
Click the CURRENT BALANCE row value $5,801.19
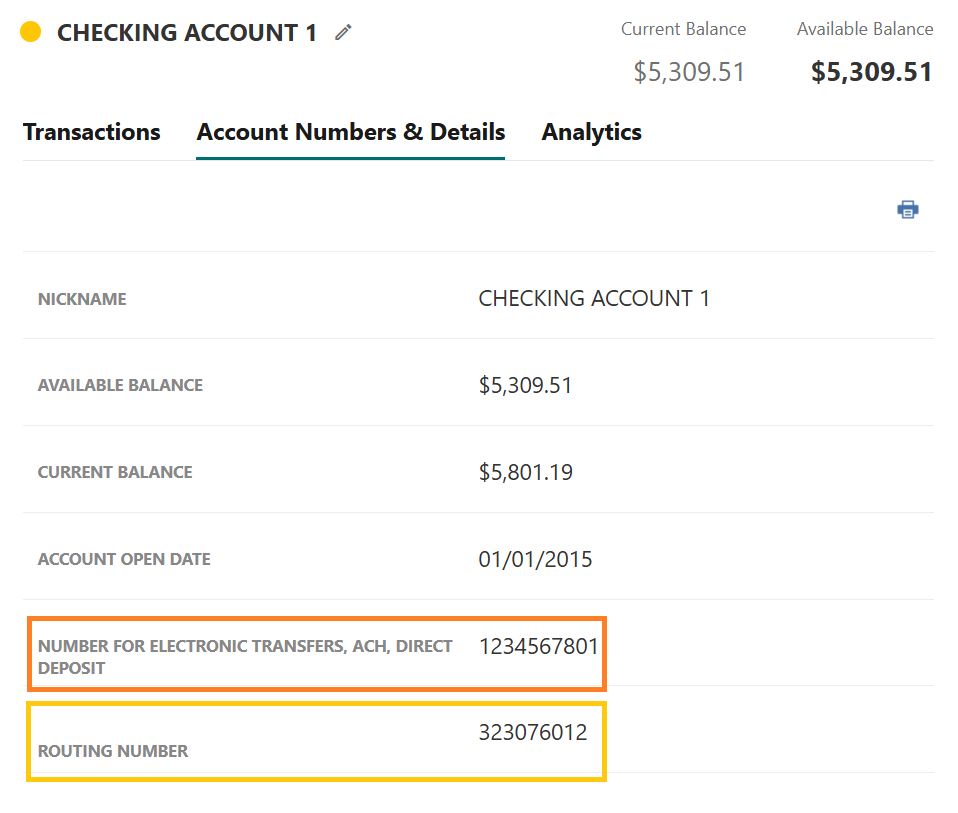pos(525,472)
